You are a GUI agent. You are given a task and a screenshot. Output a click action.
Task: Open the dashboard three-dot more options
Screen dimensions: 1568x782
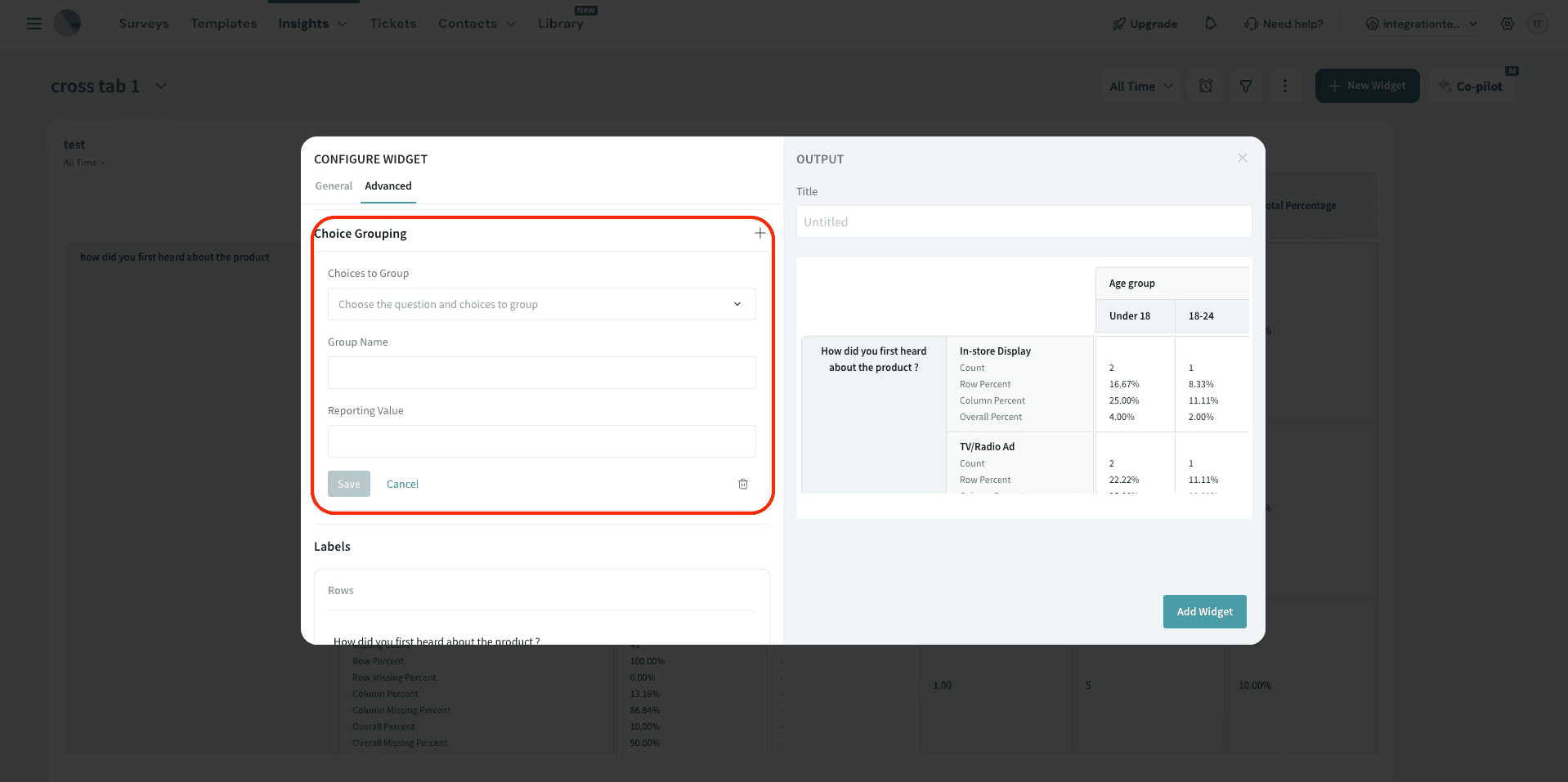coord(1285,86)
